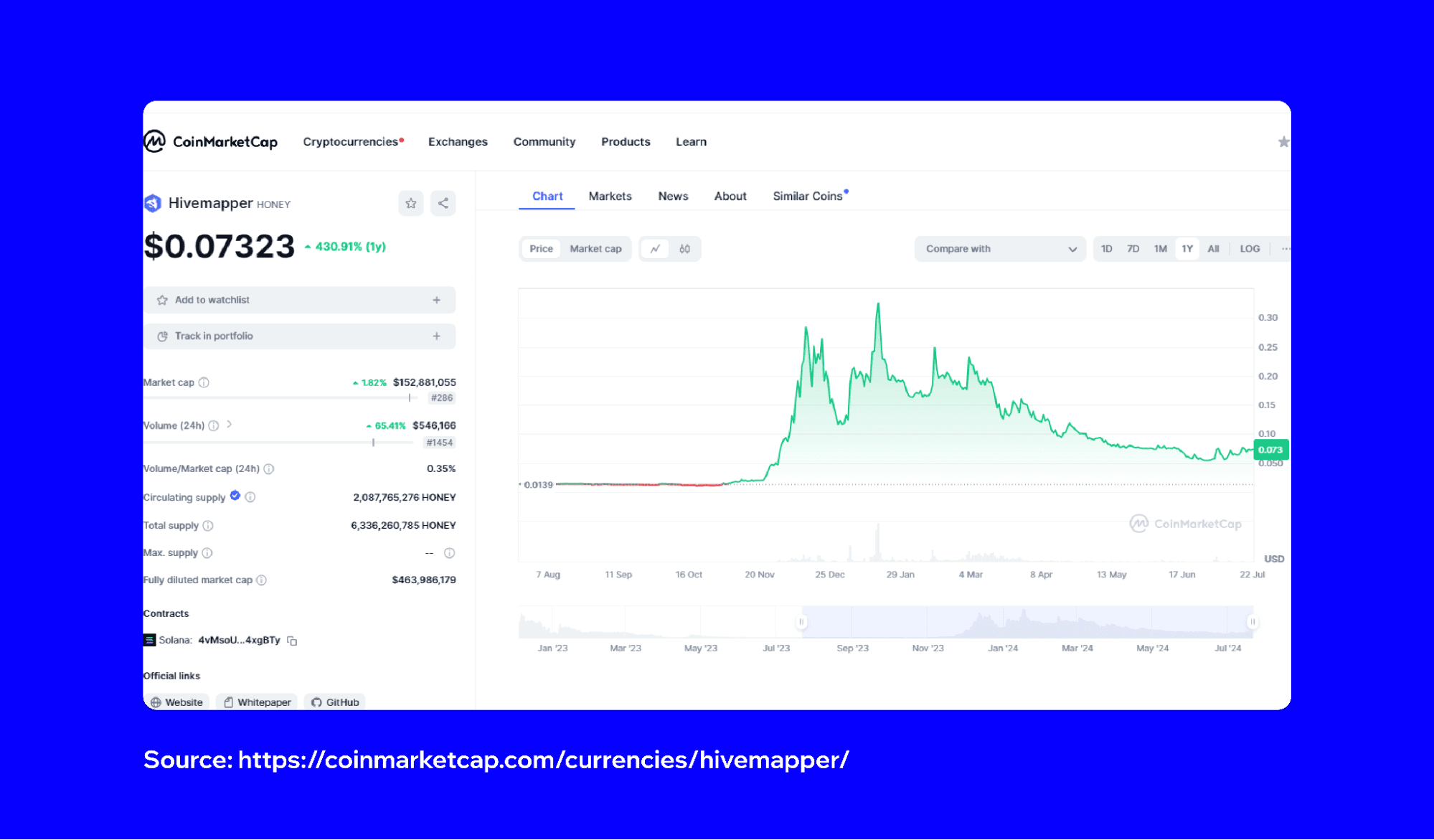1434x840 pixels.
Task: Open the Exchanges menu
Action: pos(458,141)
